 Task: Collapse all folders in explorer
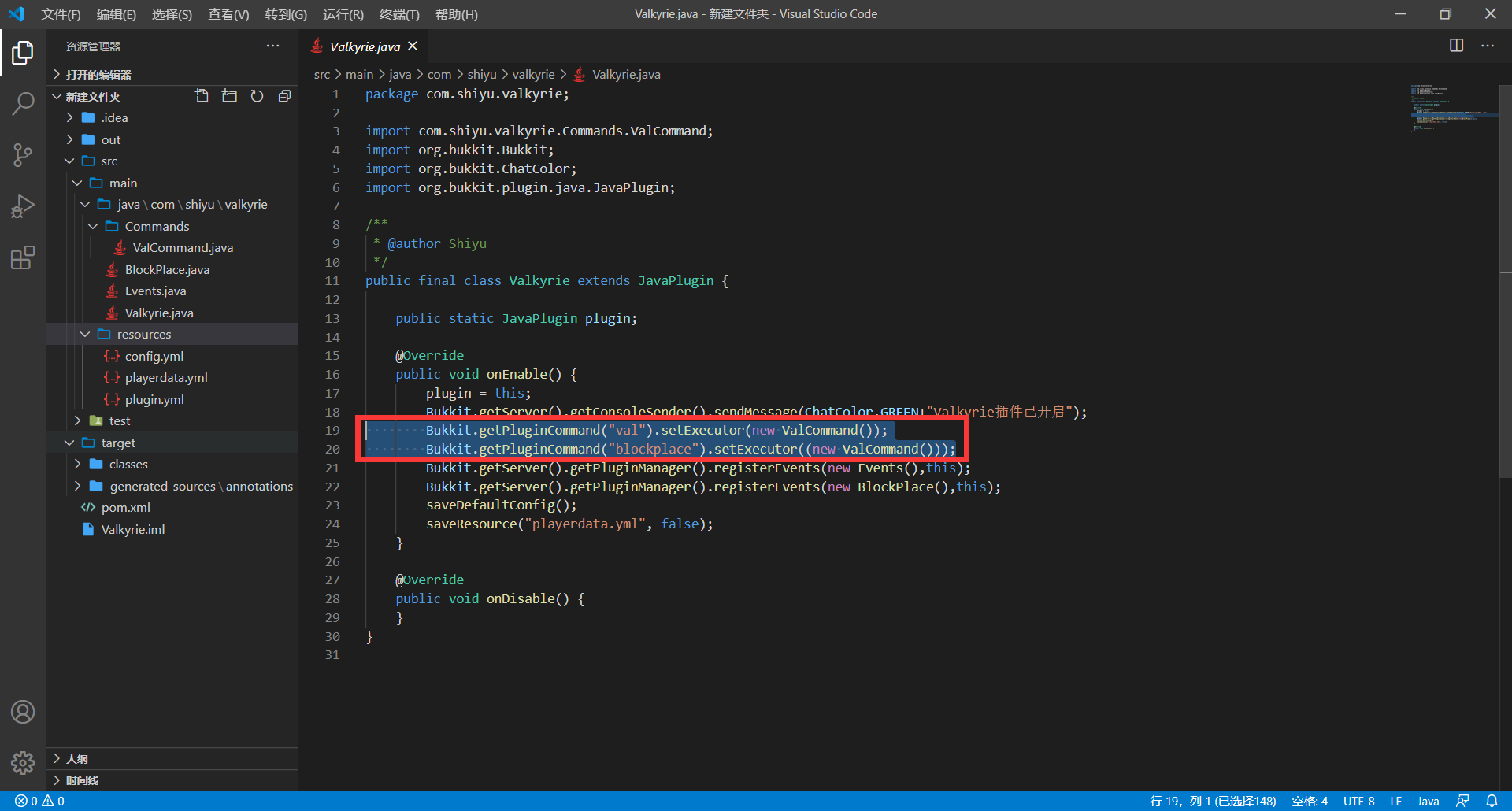pyautogui.click(x=284, y=96)
